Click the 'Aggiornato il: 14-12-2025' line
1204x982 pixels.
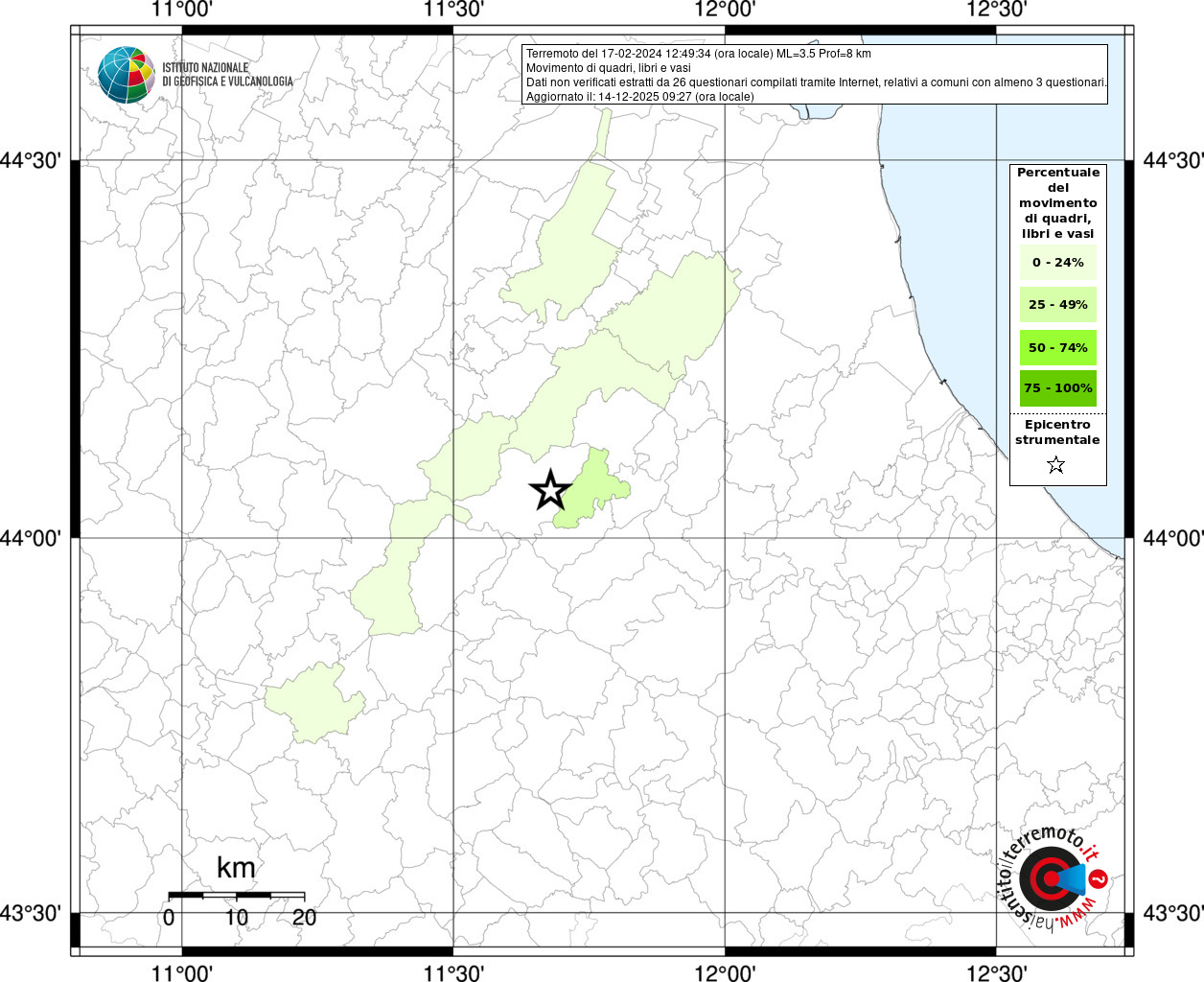click(640, 97)
